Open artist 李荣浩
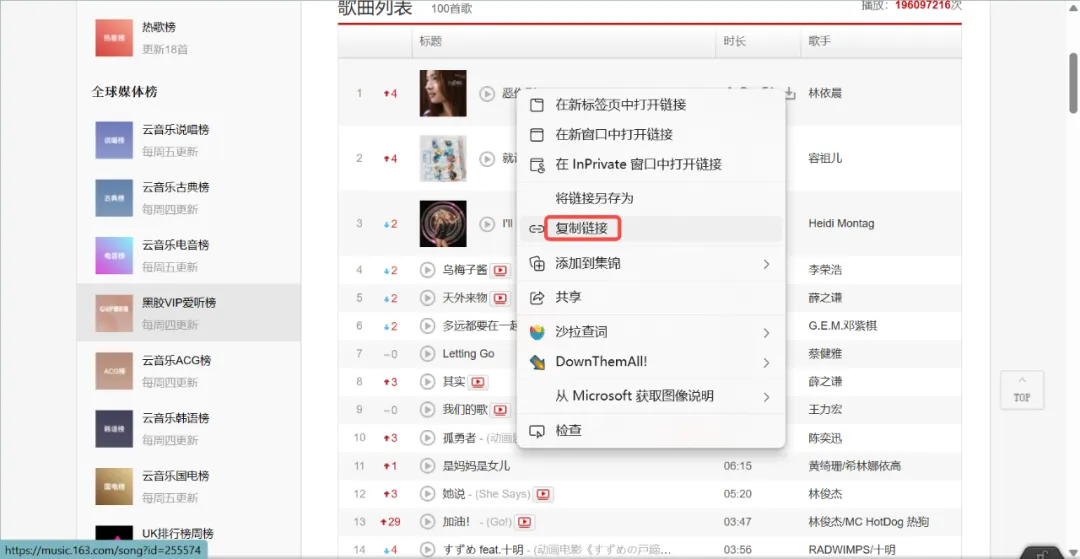This screenshot has height=559, width=1080. [825, 270]
